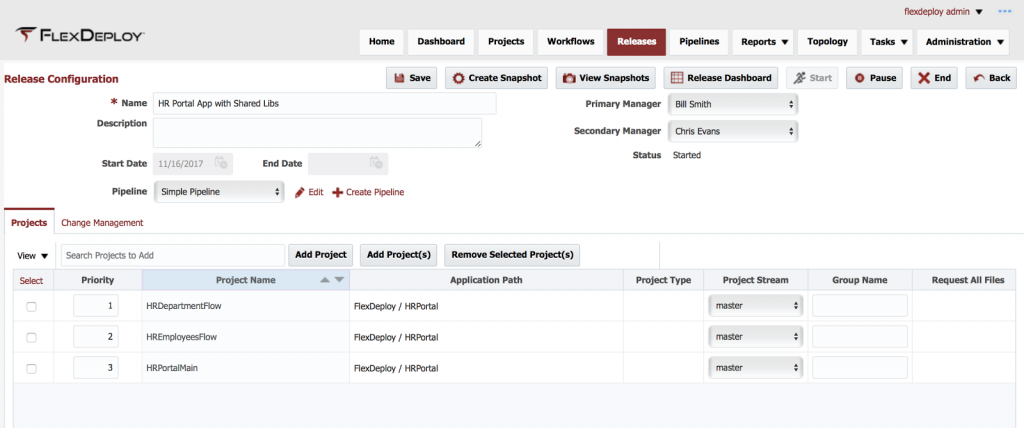The height and width of the screenshot is (428, 1024).
Task: Click the Back button
Action: (991, 78)
